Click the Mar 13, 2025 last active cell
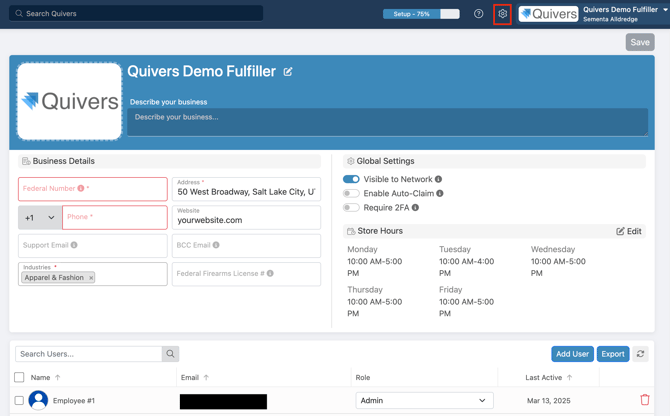The height and width of the screenshot is (416, 670). (549, 401)
